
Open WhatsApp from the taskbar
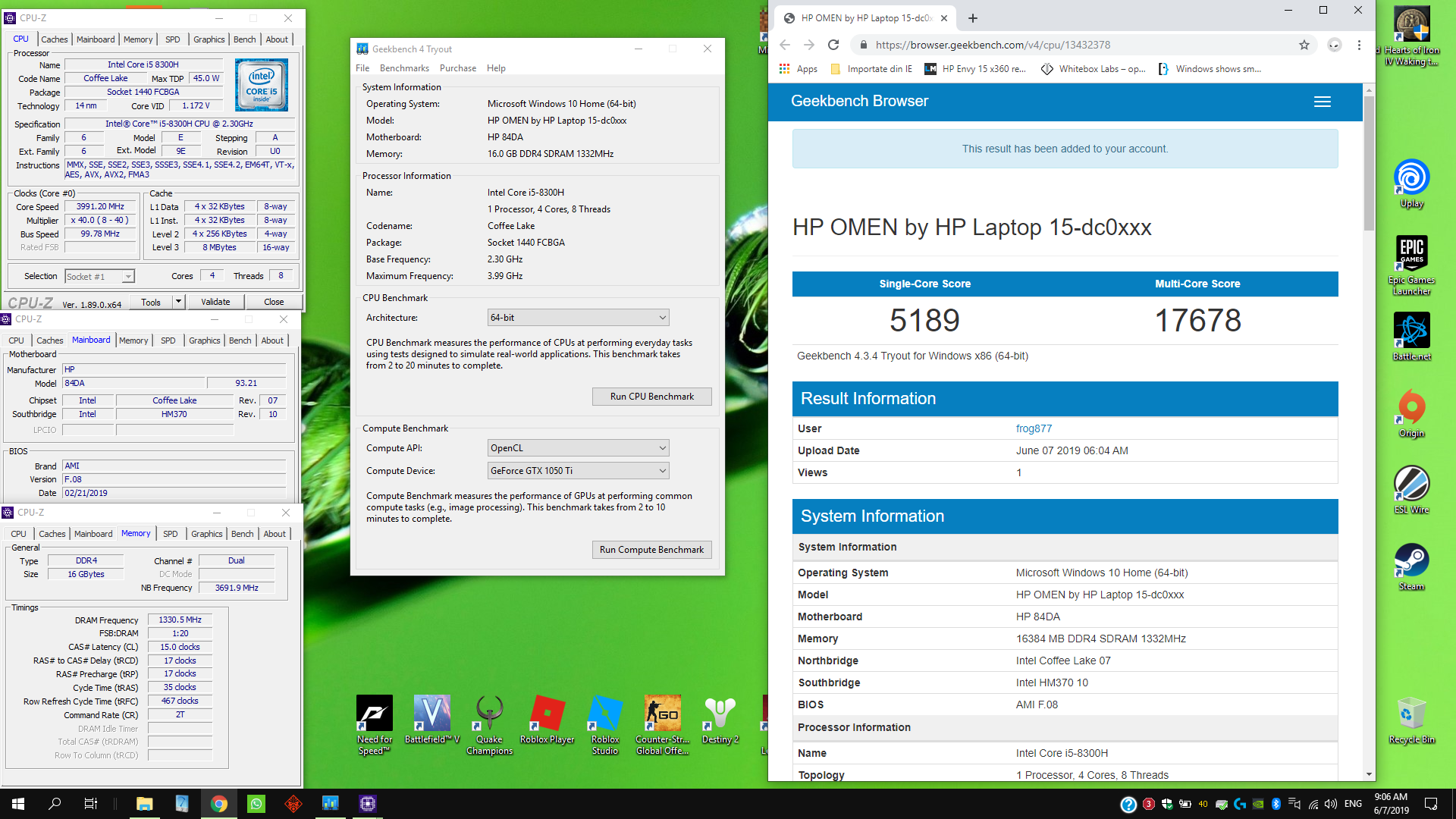point(256,804)
